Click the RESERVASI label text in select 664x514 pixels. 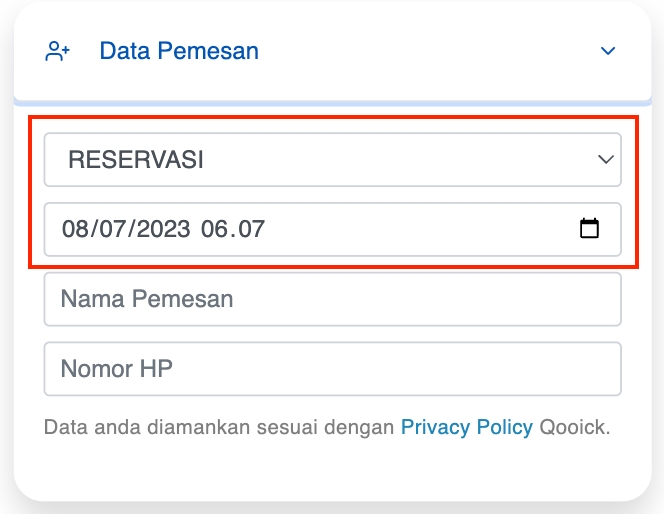click(x=136, y=160)
